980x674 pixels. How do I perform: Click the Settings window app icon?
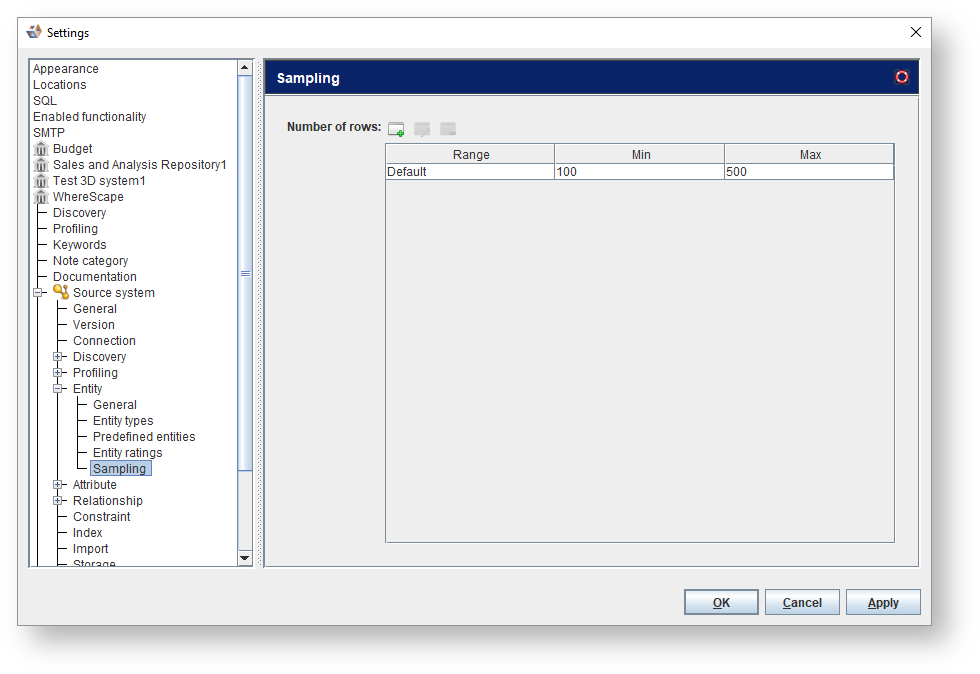coord(34,32)
